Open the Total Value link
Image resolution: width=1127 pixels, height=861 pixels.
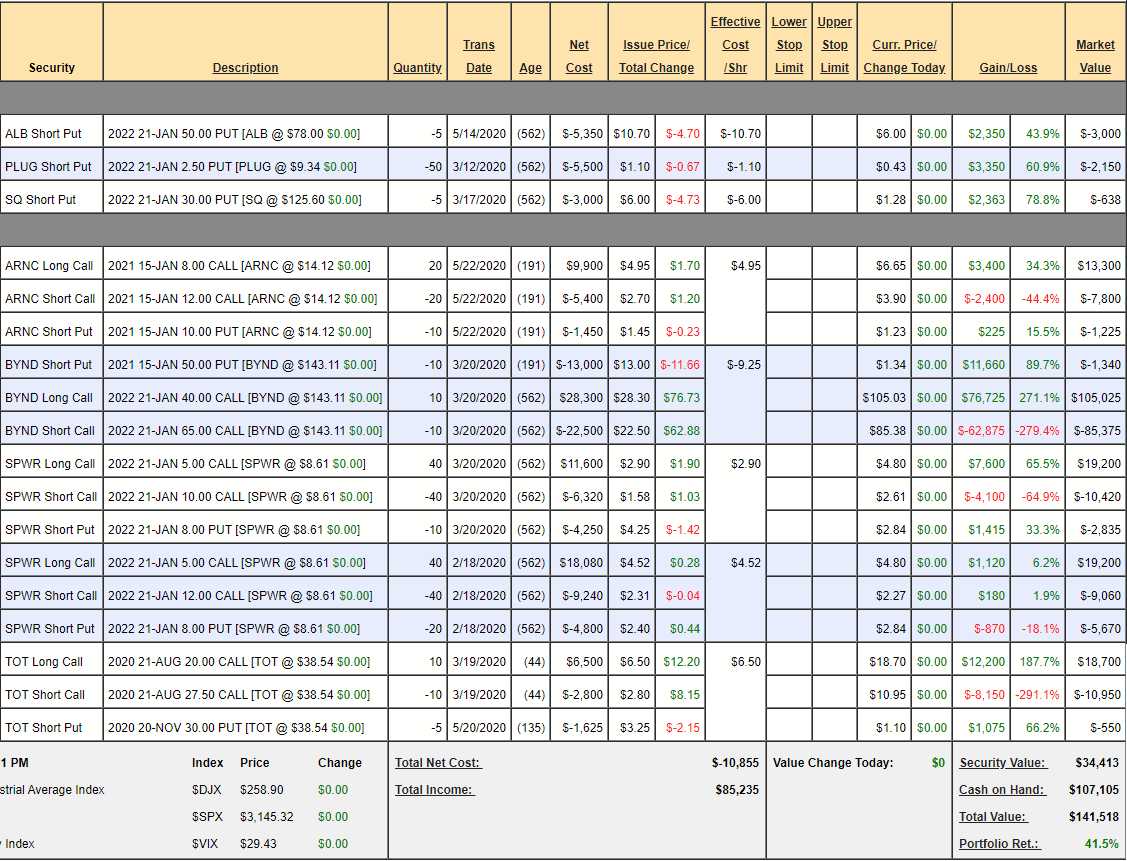(992, 817)
